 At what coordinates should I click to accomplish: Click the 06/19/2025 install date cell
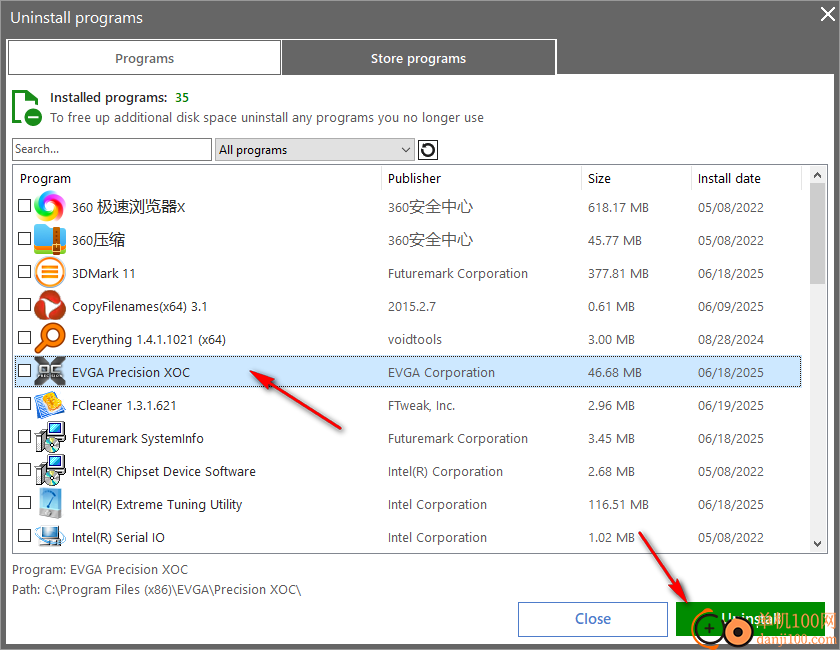point(730,406)
